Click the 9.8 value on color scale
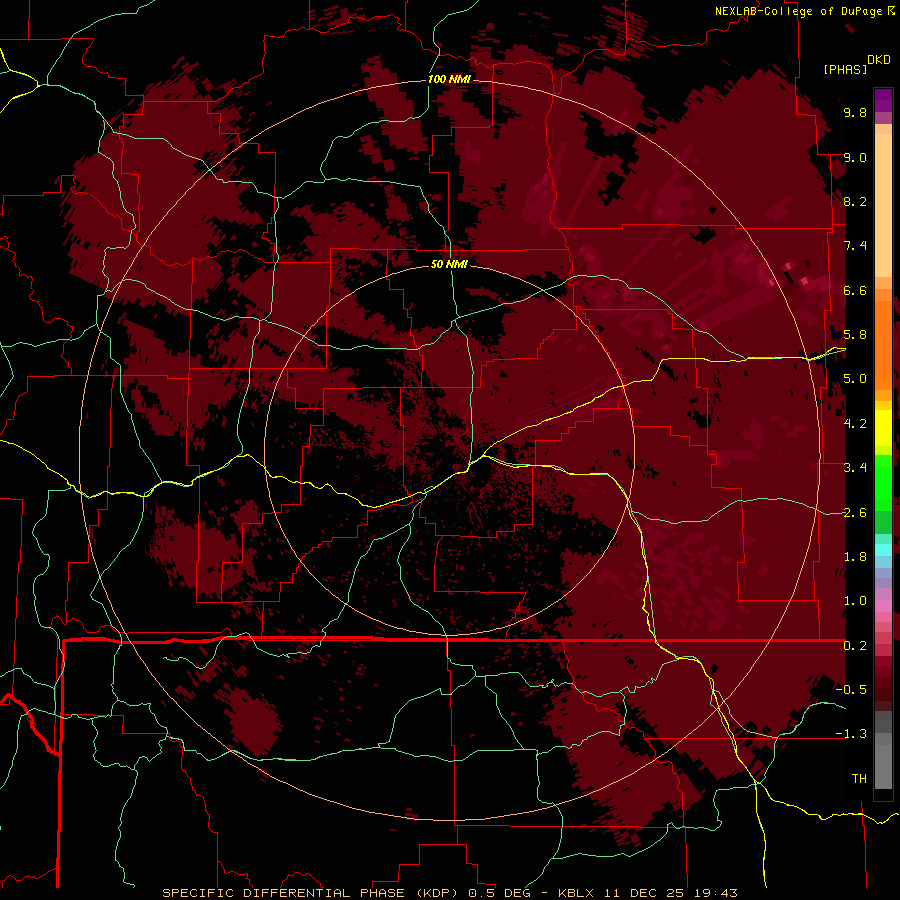Image resolution: width=900 pixels, height=900 pixels. [x=855, y=112]
